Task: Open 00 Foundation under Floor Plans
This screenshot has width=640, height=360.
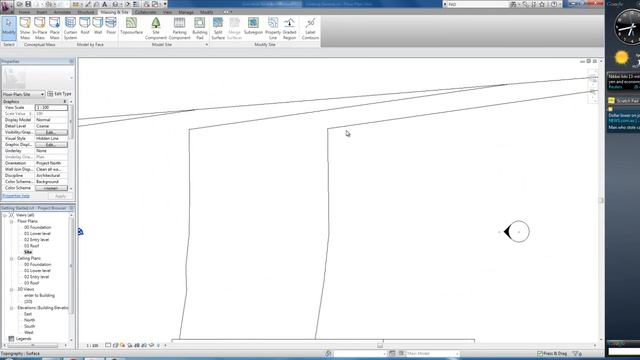Action: pyautogui.click(x=38, y=227)
